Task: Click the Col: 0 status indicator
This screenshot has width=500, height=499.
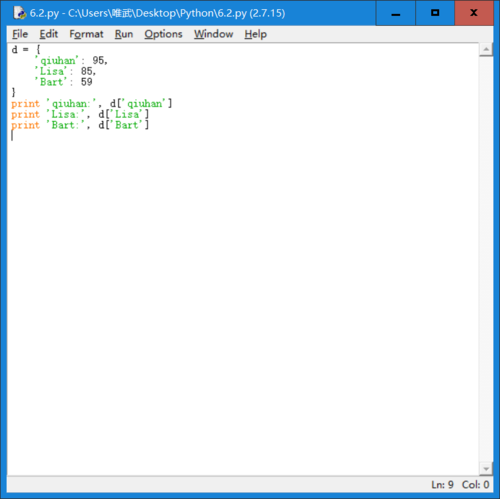Action: (x=475, y=484)
